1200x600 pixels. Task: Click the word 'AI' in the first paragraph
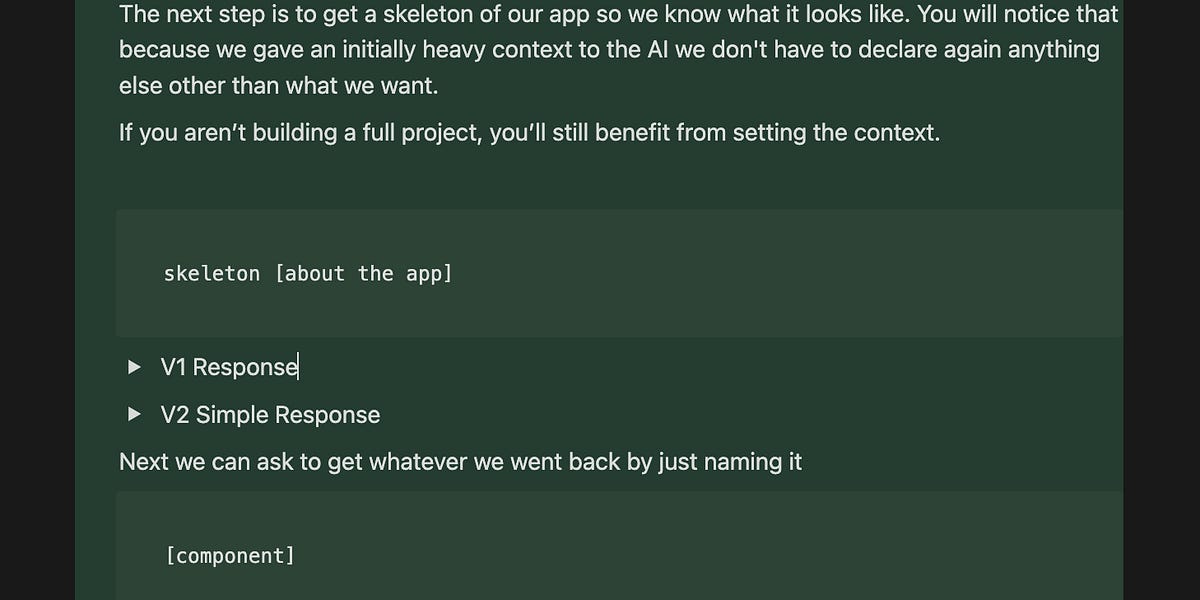[x=660, y=48]
